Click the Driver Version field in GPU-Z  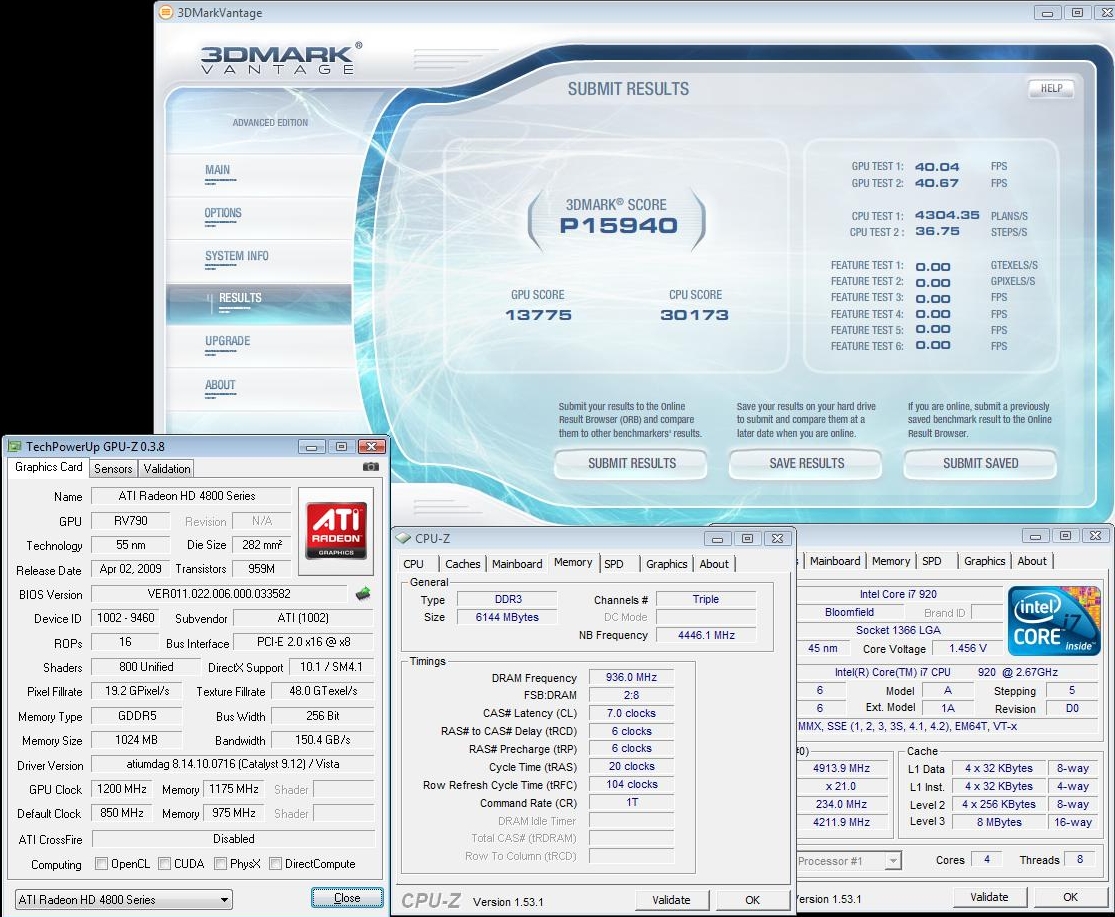233,764
